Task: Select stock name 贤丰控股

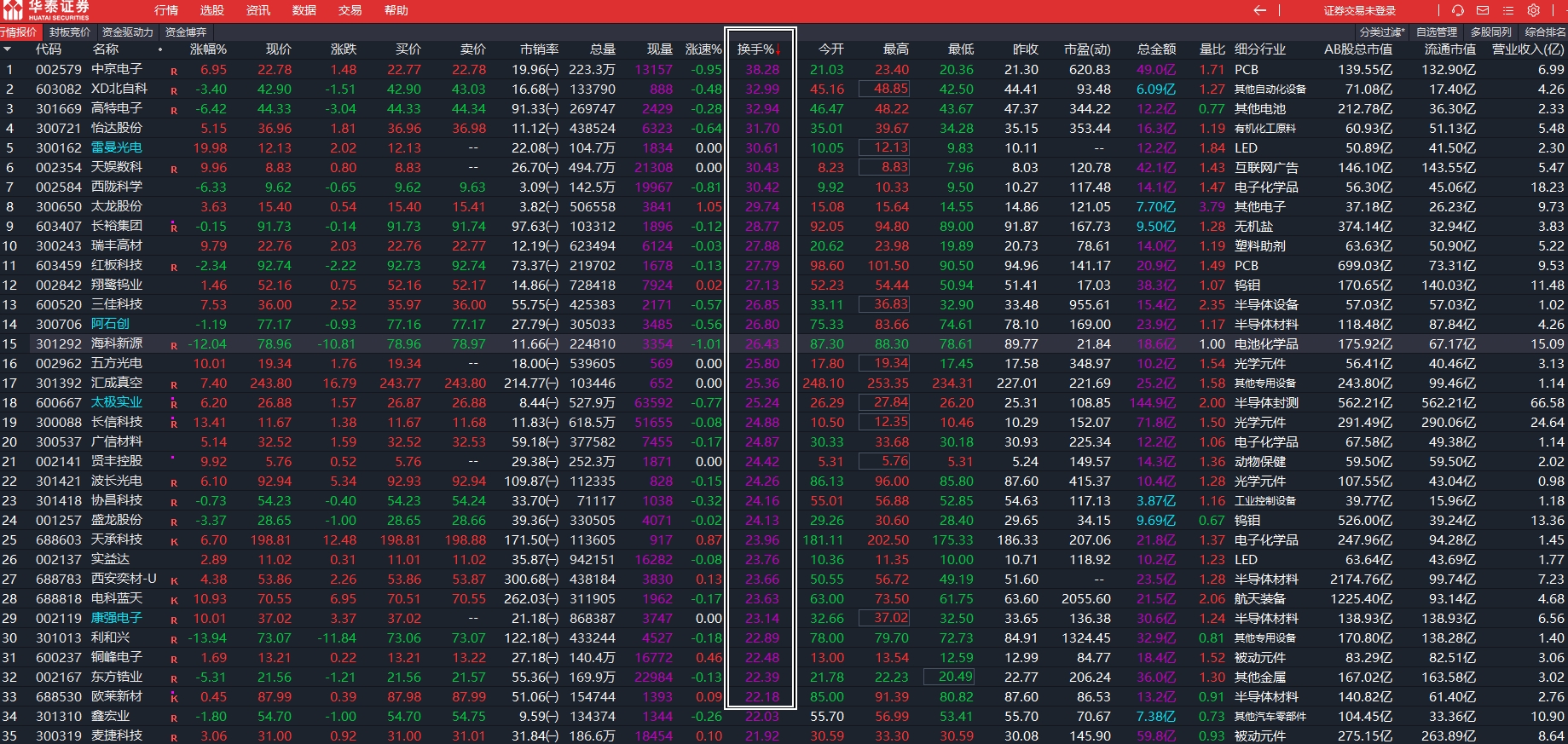Action: coord(117,461)
